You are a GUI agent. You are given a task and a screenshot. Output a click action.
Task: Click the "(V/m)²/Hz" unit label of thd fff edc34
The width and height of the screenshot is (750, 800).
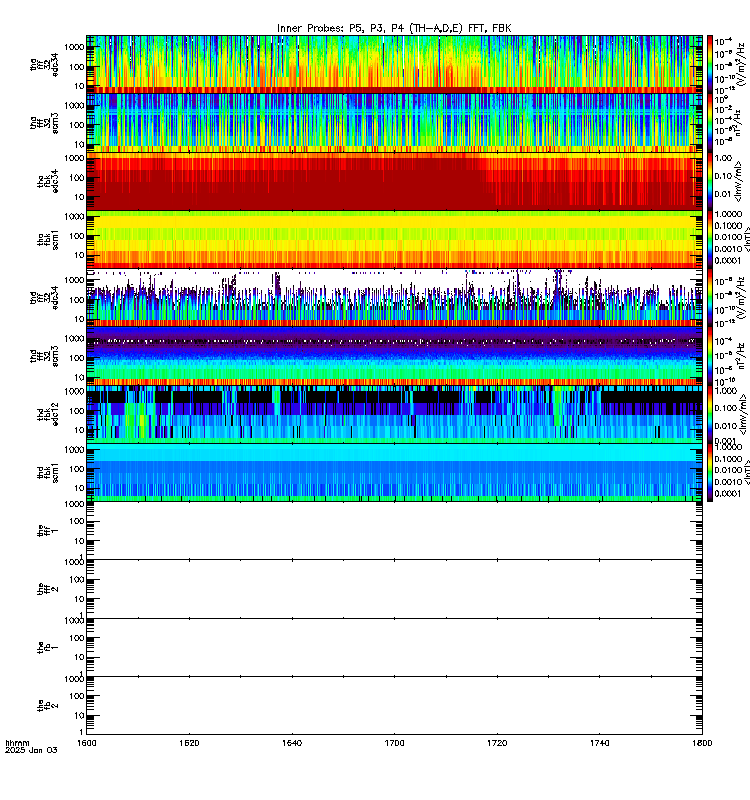click(x=741, y=297)
